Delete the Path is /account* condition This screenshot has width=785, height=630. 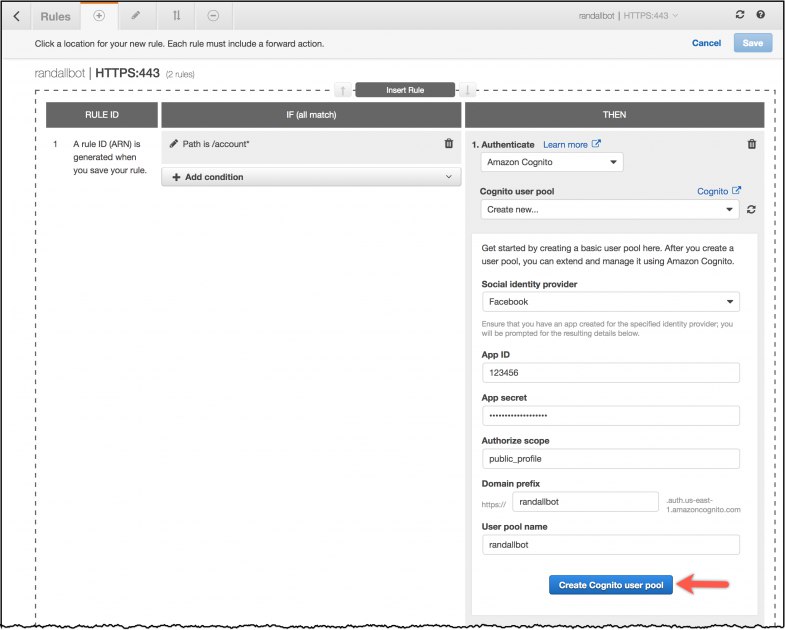[x=449, y=144]
